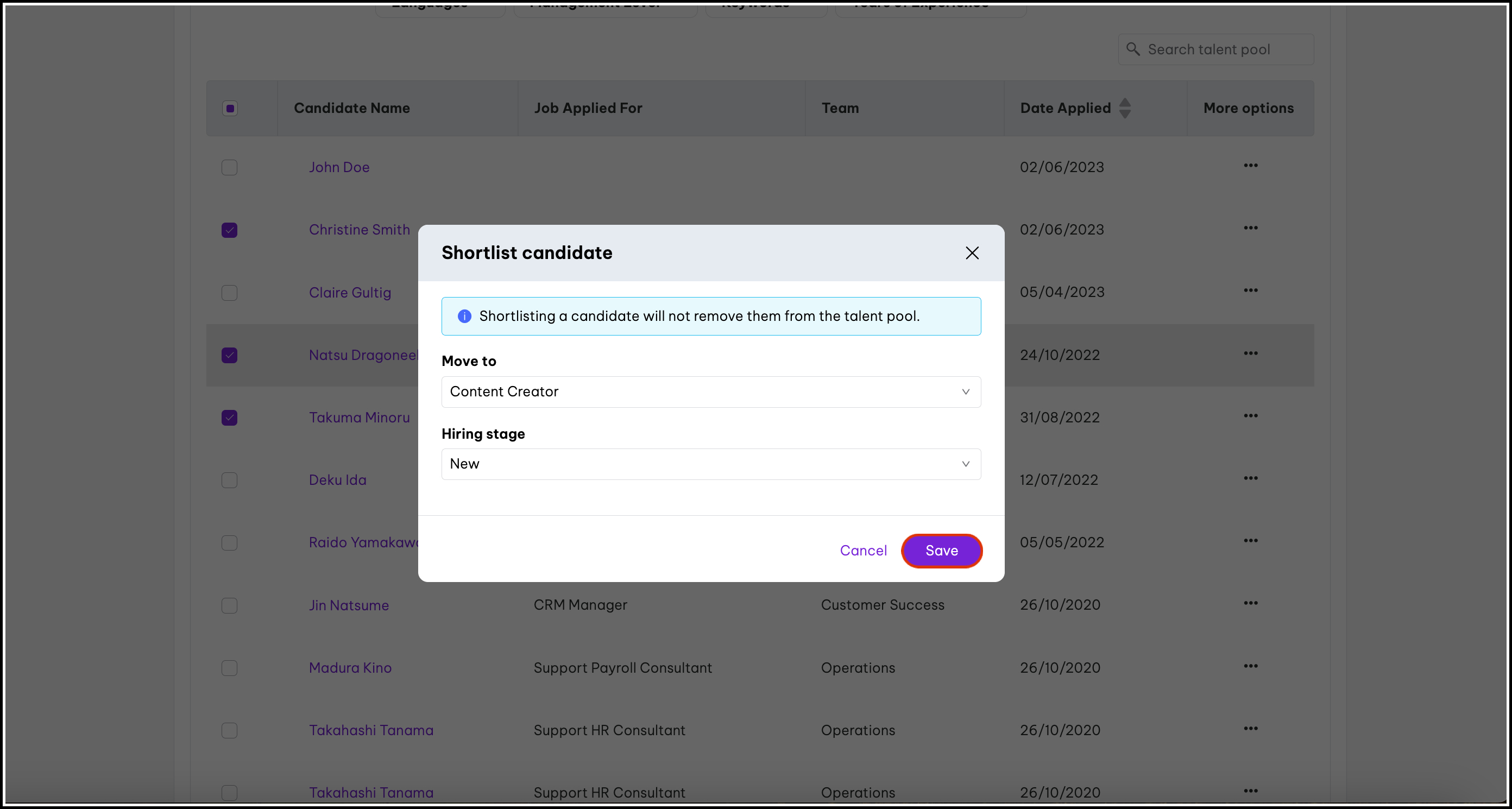Click the info icon in the shortlisting notice
The width and height of the screenshot is (1512, 809).
[464, 316]
